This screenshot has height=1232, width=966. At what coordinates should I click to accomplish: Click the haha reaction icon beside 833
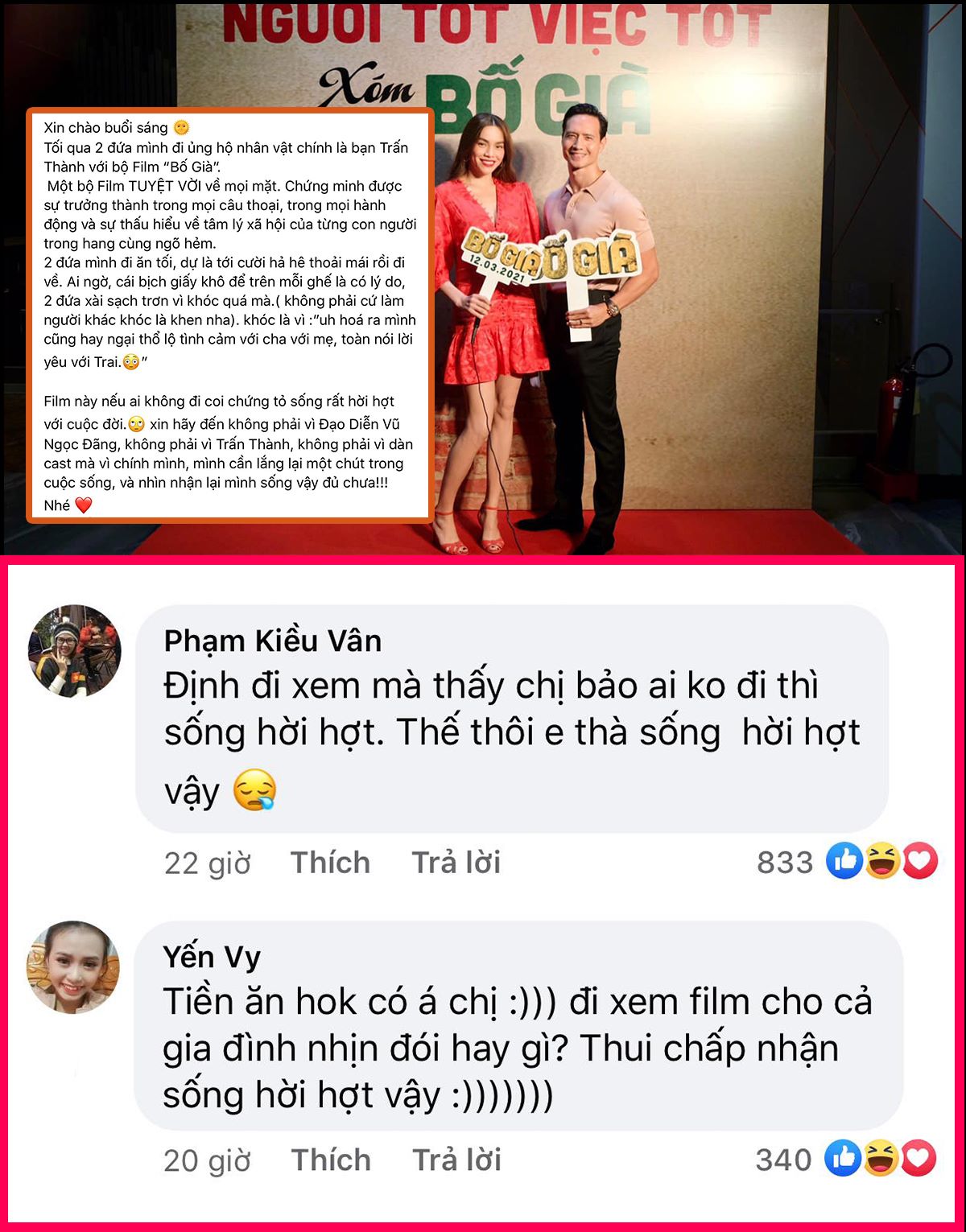[882, 862]
